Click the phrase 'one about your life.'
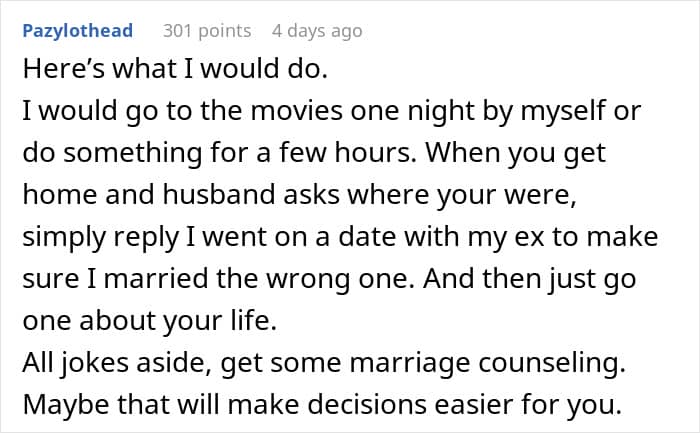Image resolution: width=700 pixels, height=433 pixels. click(x=150, y=321)
